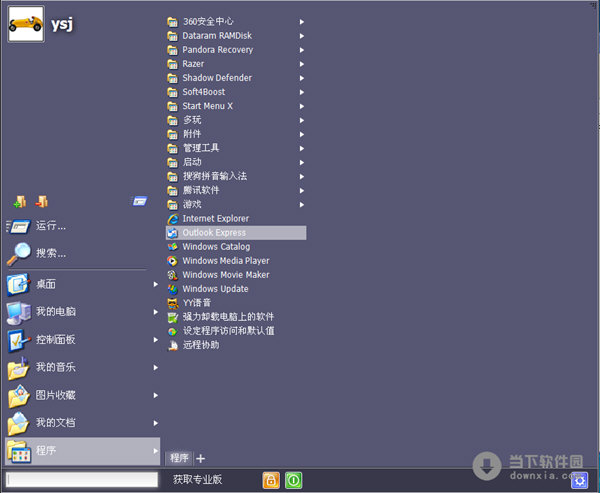Expand the 我的文档 submenu arrow

(155, 423)
